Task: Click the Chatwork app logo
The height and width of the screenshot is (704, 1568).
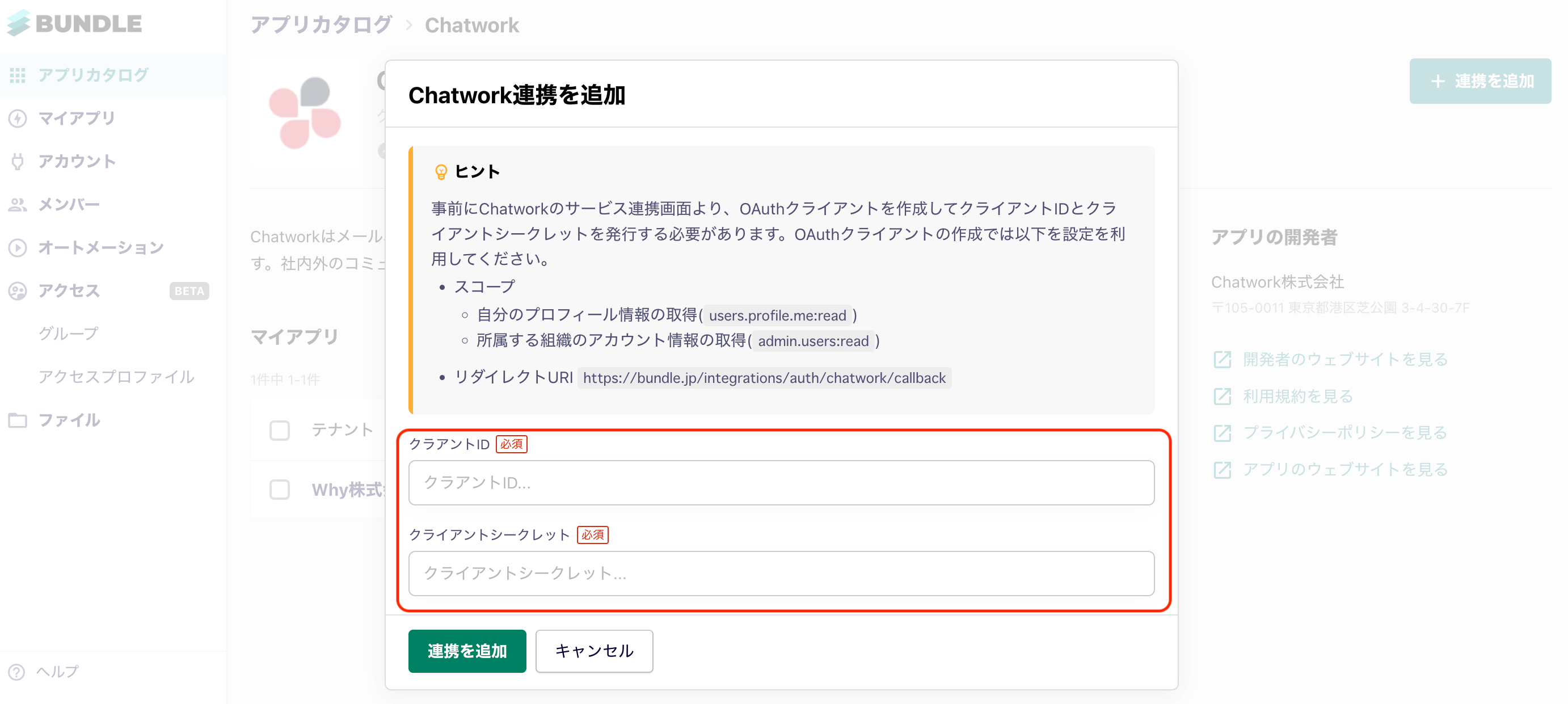Action: point(304,113)
